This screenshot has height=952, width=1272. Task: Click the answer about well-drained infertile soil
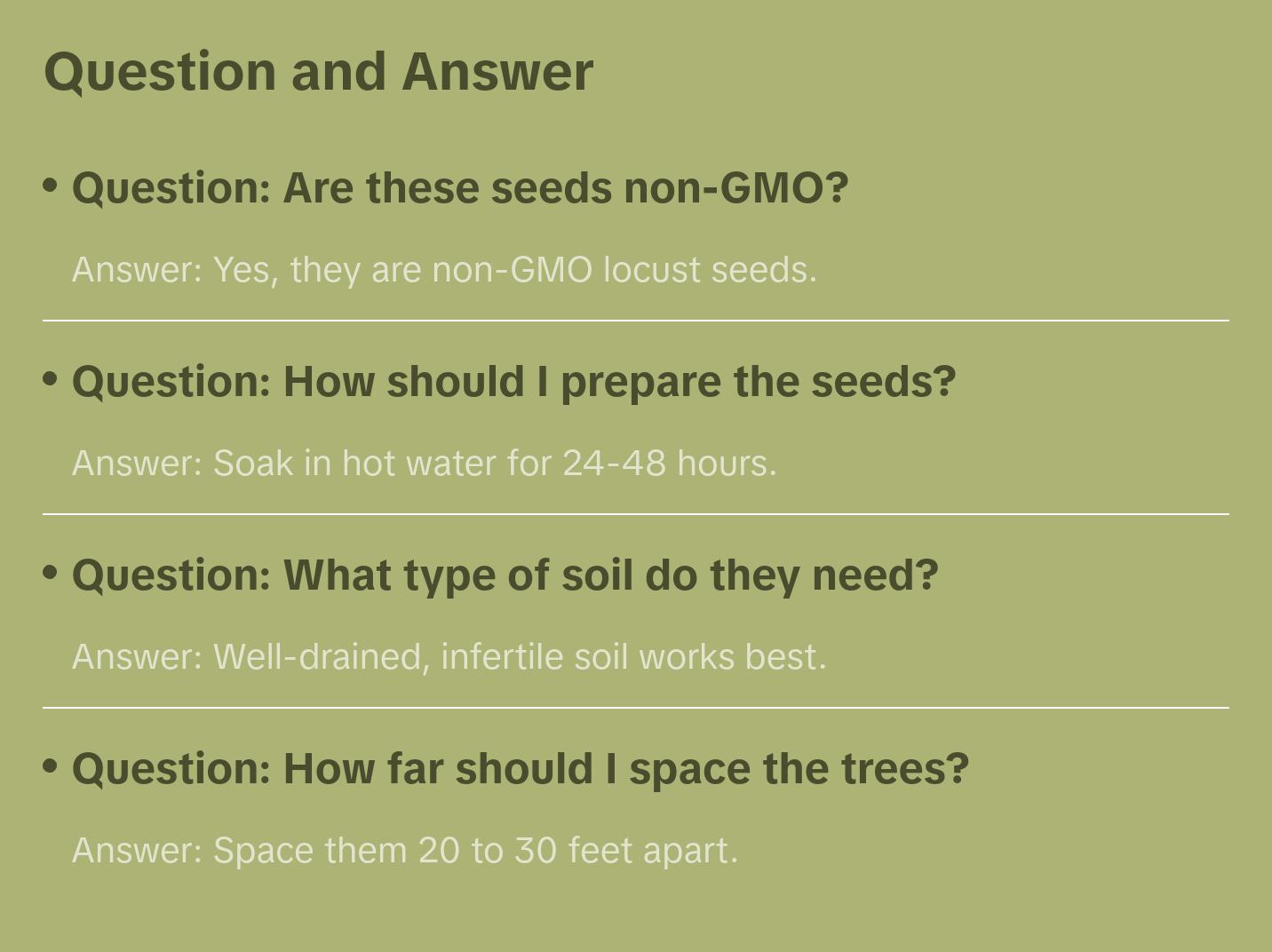449,656
